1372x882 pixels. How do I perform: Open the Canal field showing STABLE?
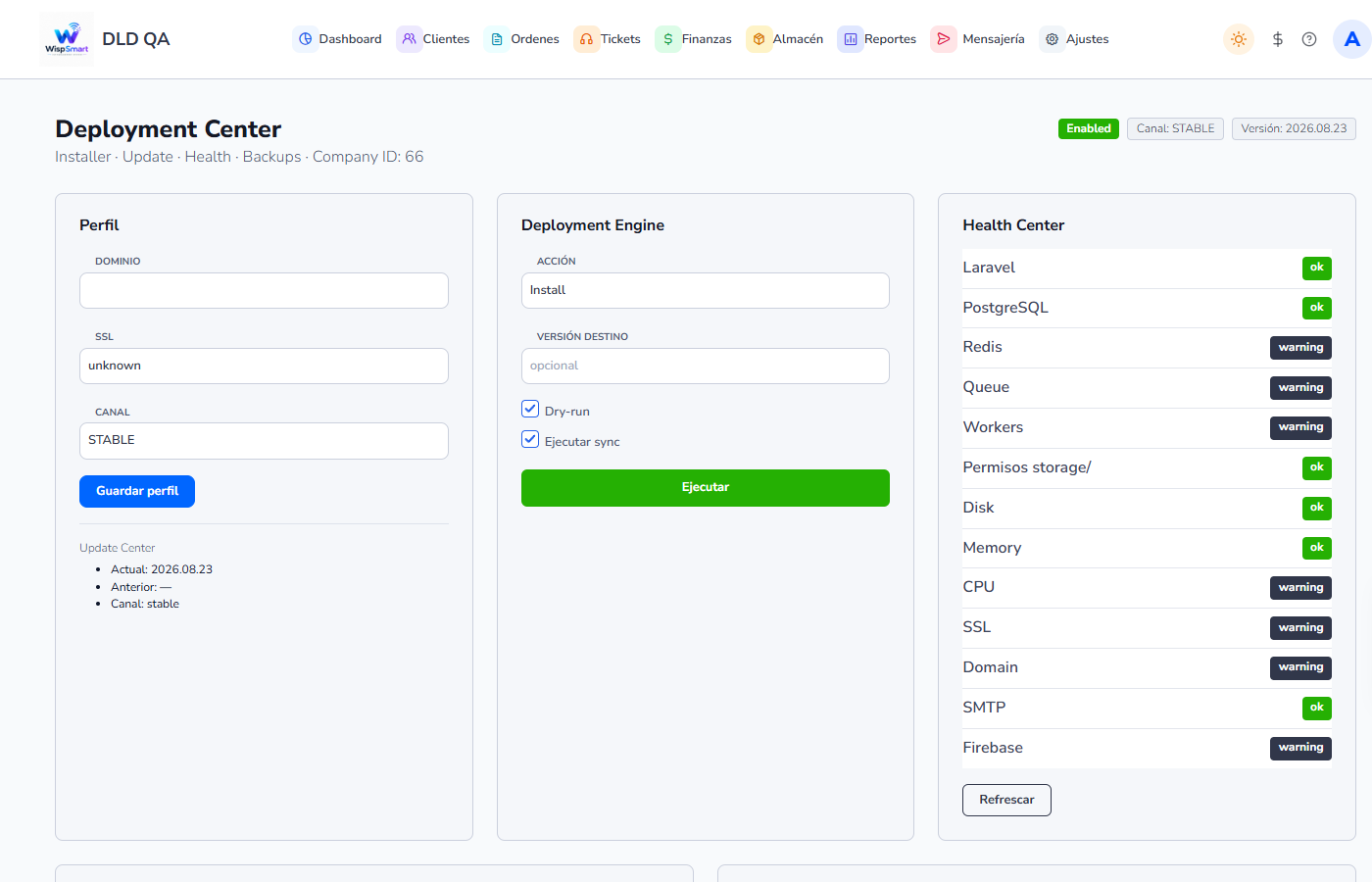[264, 441]
